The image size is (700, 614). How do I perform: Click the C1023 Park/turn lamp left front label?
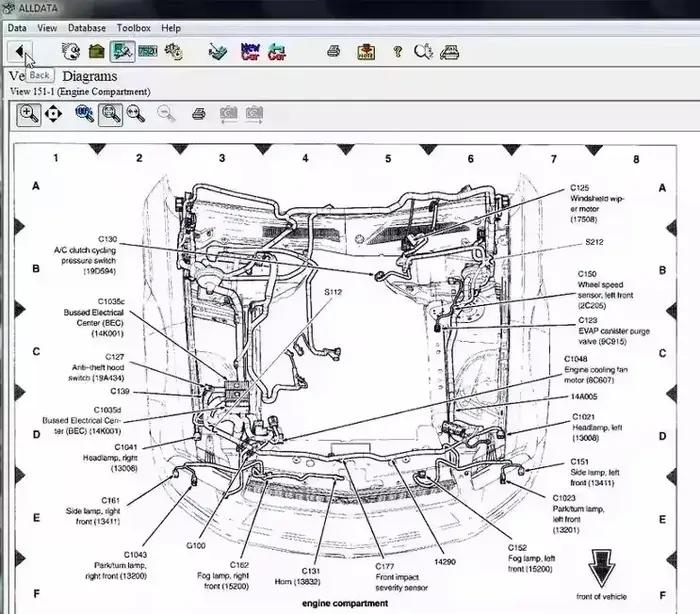[x=578, y=514]
